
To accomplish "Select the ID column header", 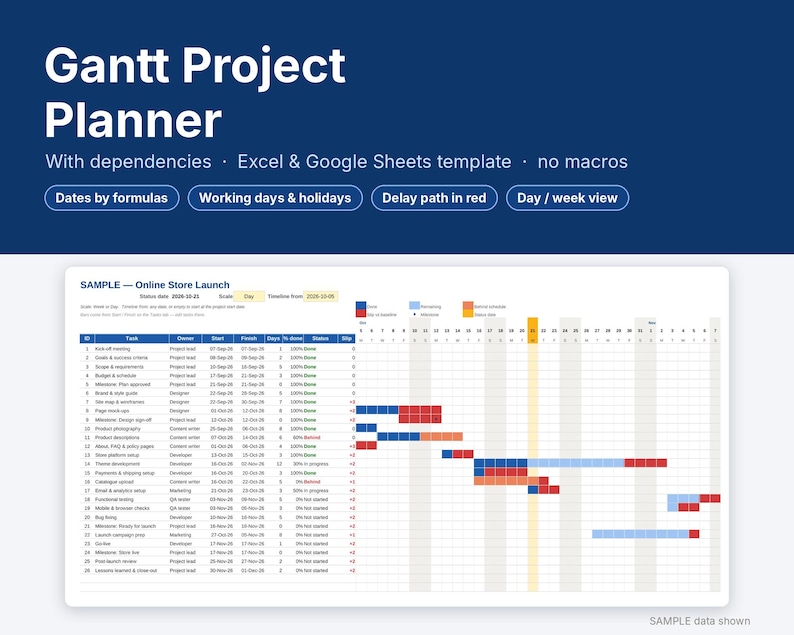I will (87, 338).
